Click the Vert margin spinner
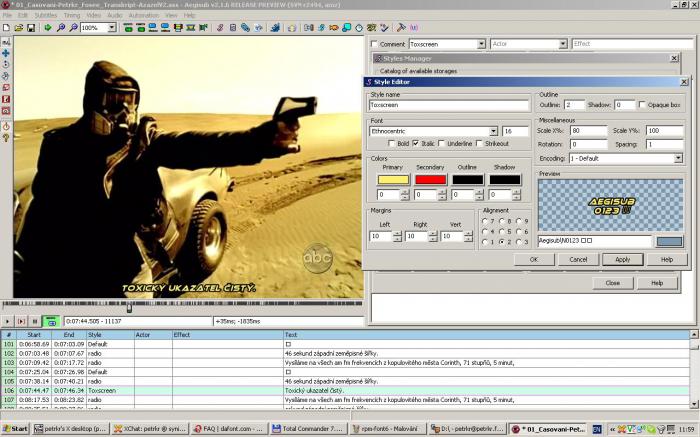The image size is (700, 437). coord(468,236)
